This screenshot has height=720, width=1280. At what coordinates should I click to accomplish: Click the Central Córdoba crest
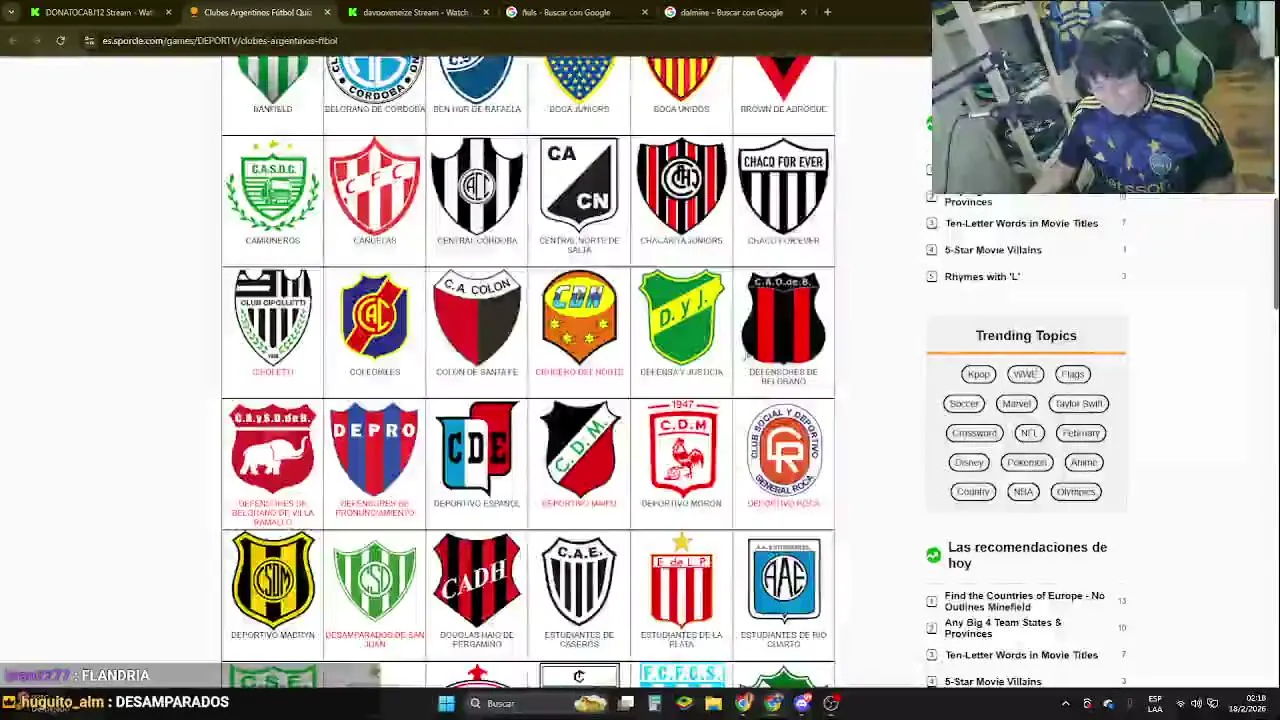pos(477,187)
